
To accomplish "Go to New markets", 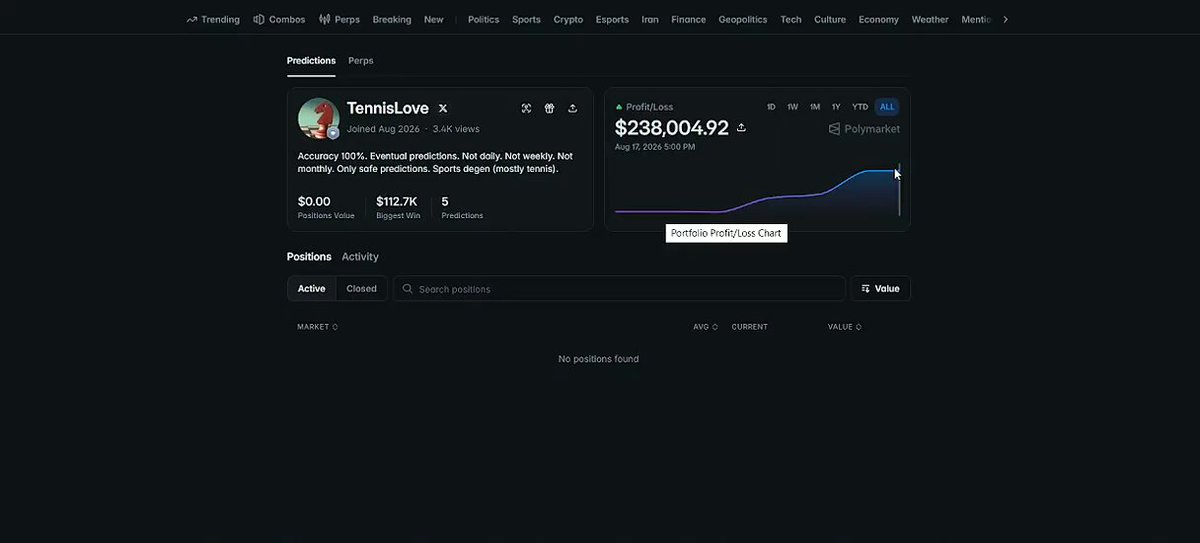I will (x=433, y=19).
